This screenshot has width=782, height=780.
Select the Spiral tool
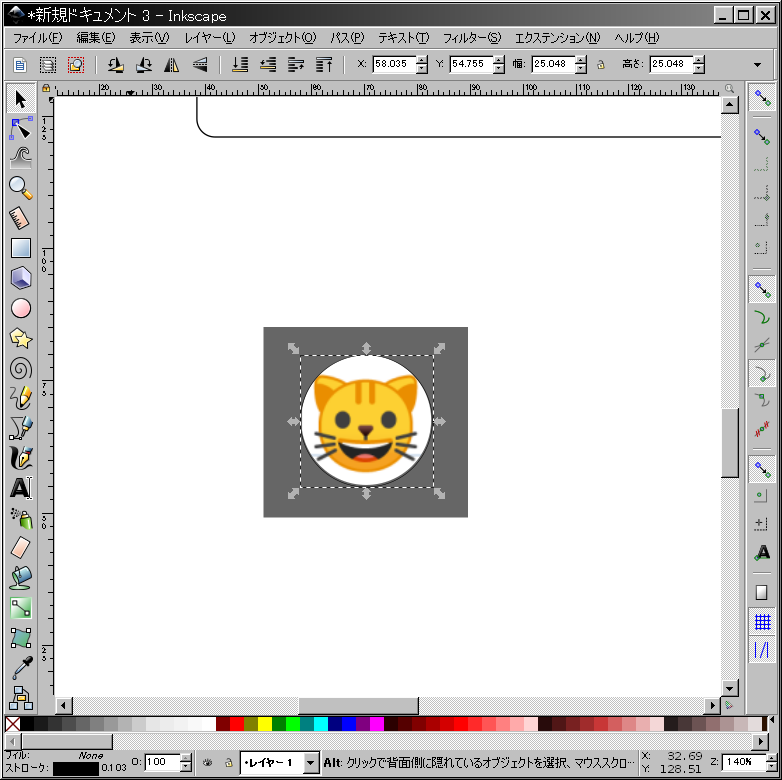(20, 369)
